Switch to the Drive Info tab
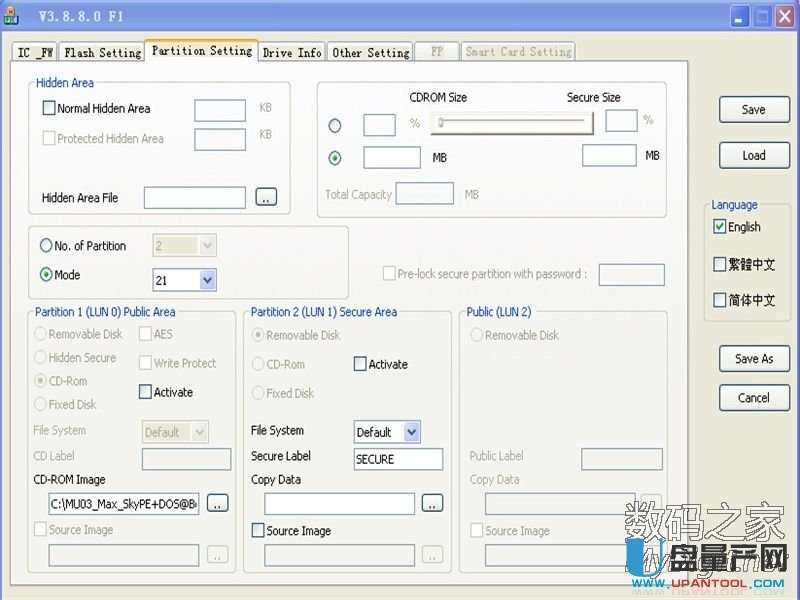This screenshot has width=800, height=600. click(291, 51)
